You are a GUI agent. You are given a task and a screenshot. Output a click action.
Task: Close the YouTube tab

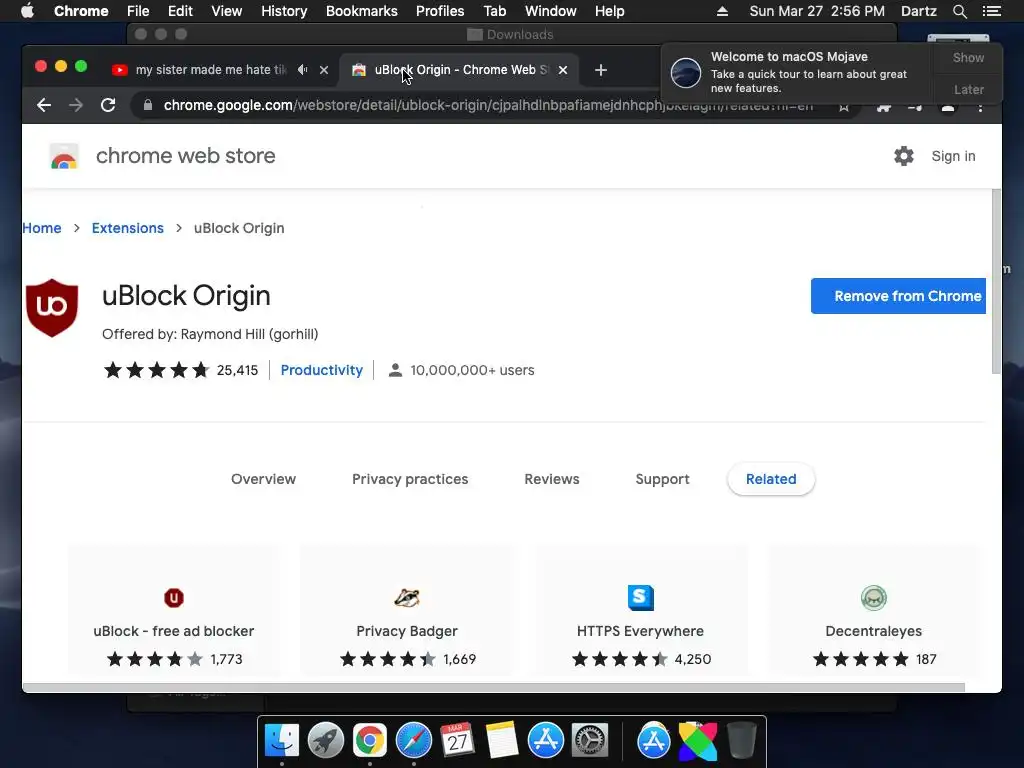[x=324, y=70]
